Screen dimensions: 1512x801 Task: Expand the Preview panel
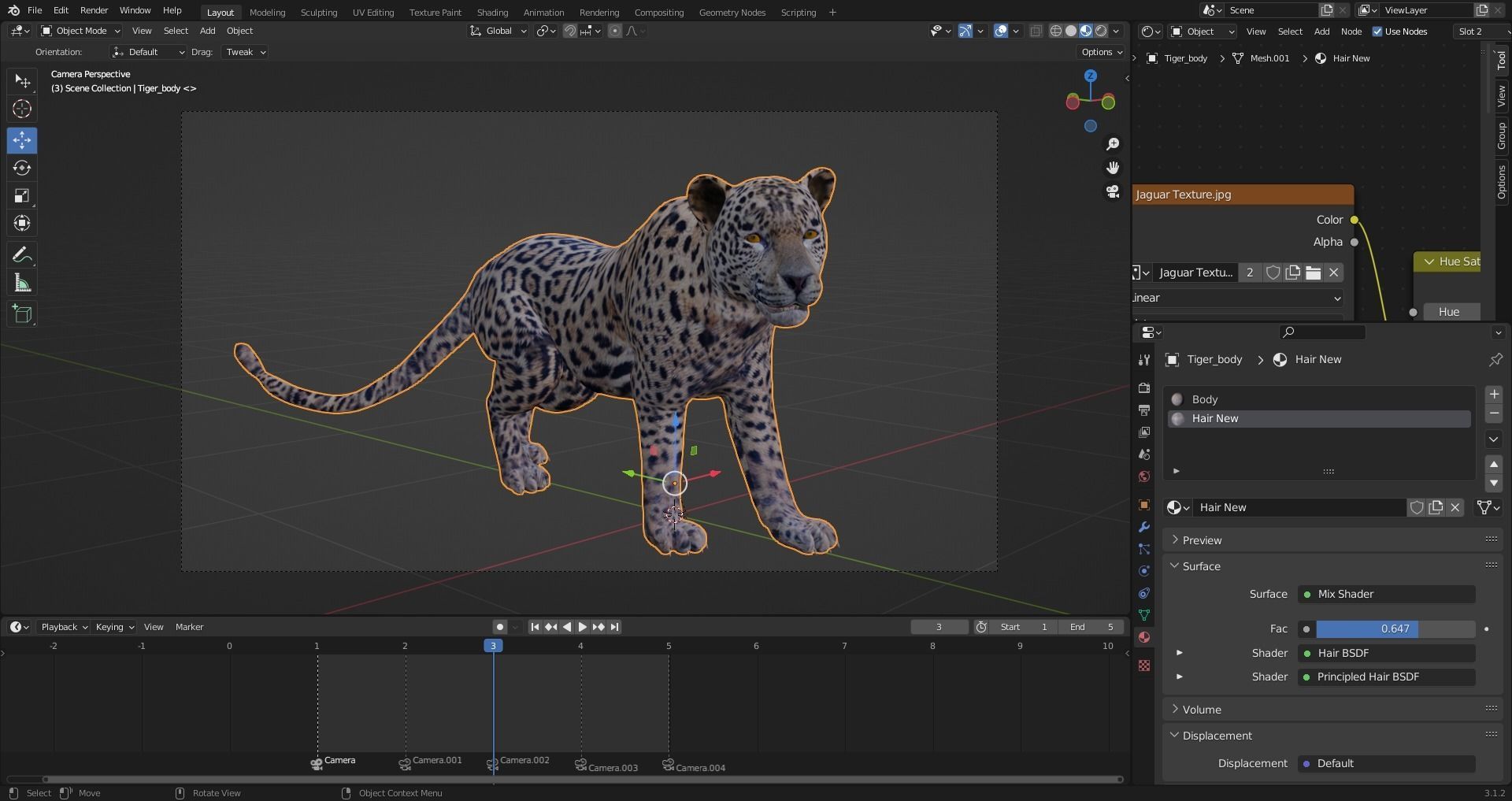(1201, 540)
